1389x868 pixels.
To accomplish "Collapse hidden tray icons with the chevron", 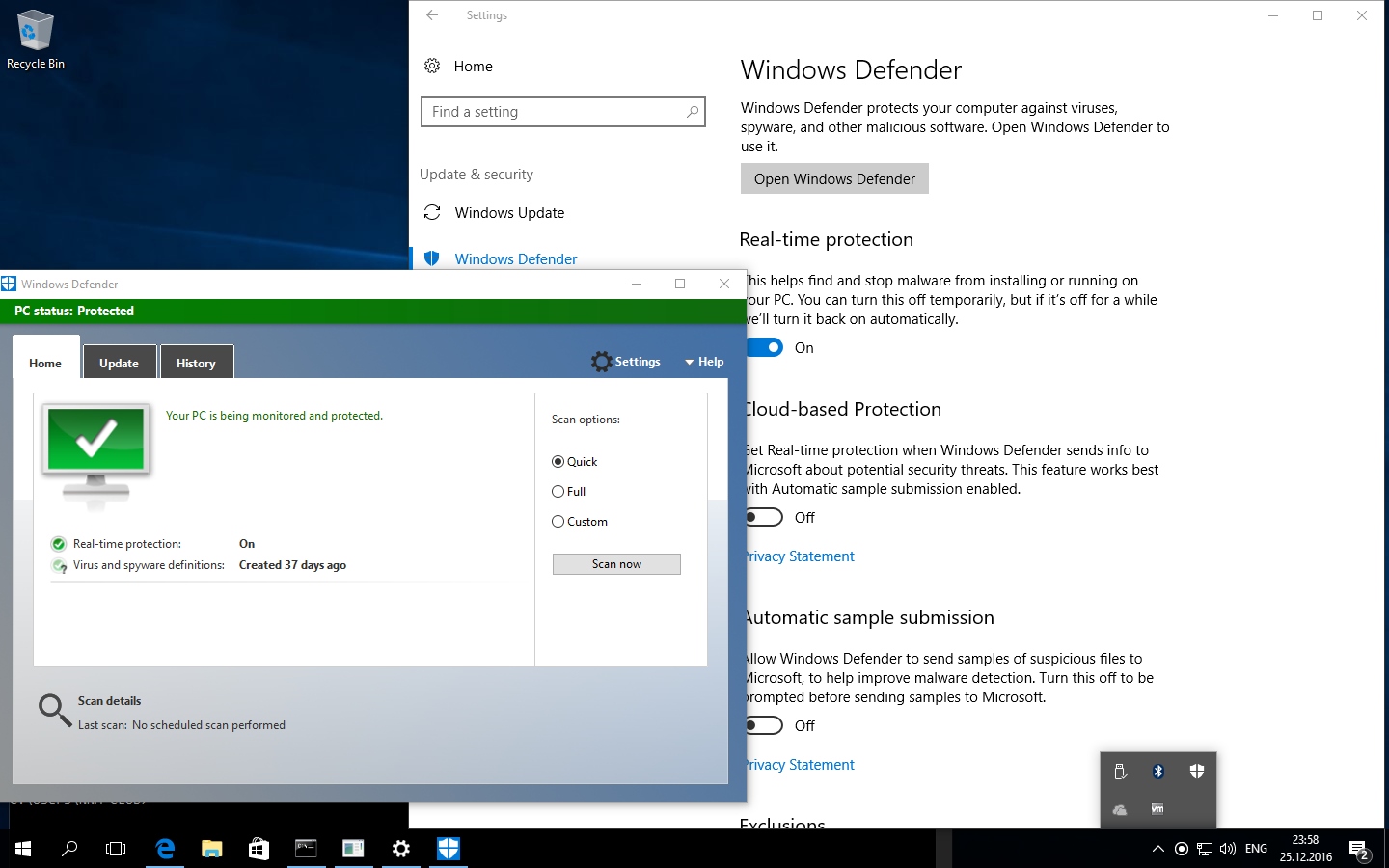I will coord(1157,849).
